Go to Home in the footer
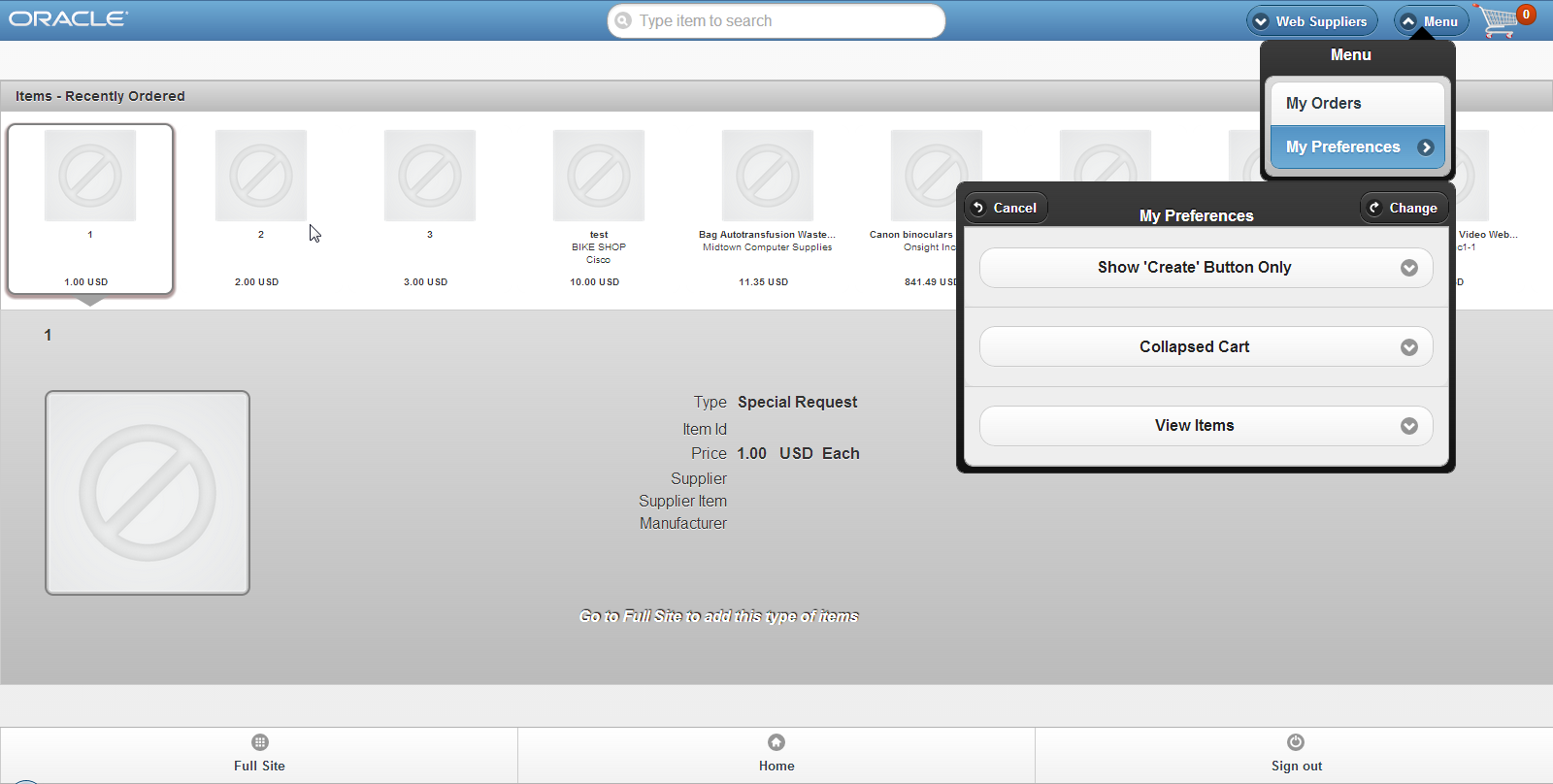Image resolution: width=1553 pixels, height=784 pixels. [x=776, y=756]
